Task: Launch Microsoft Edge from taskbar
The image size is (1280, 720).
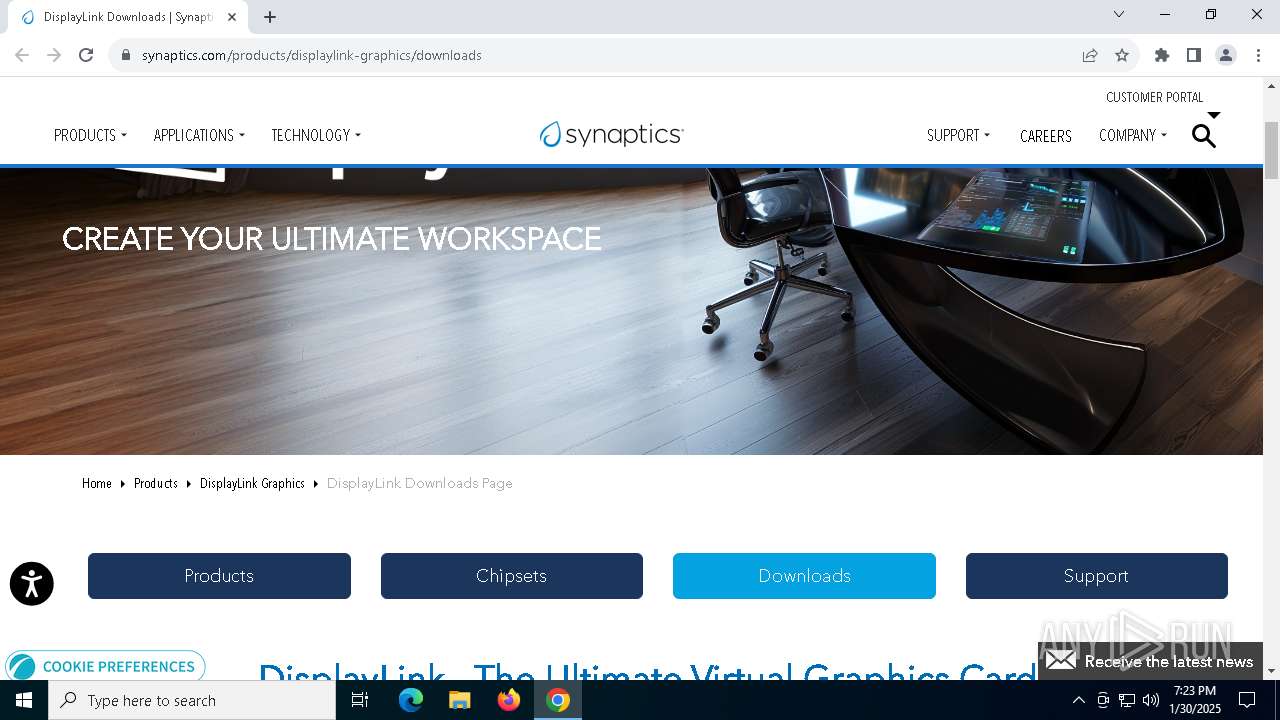Action: [x=411, y=700]
